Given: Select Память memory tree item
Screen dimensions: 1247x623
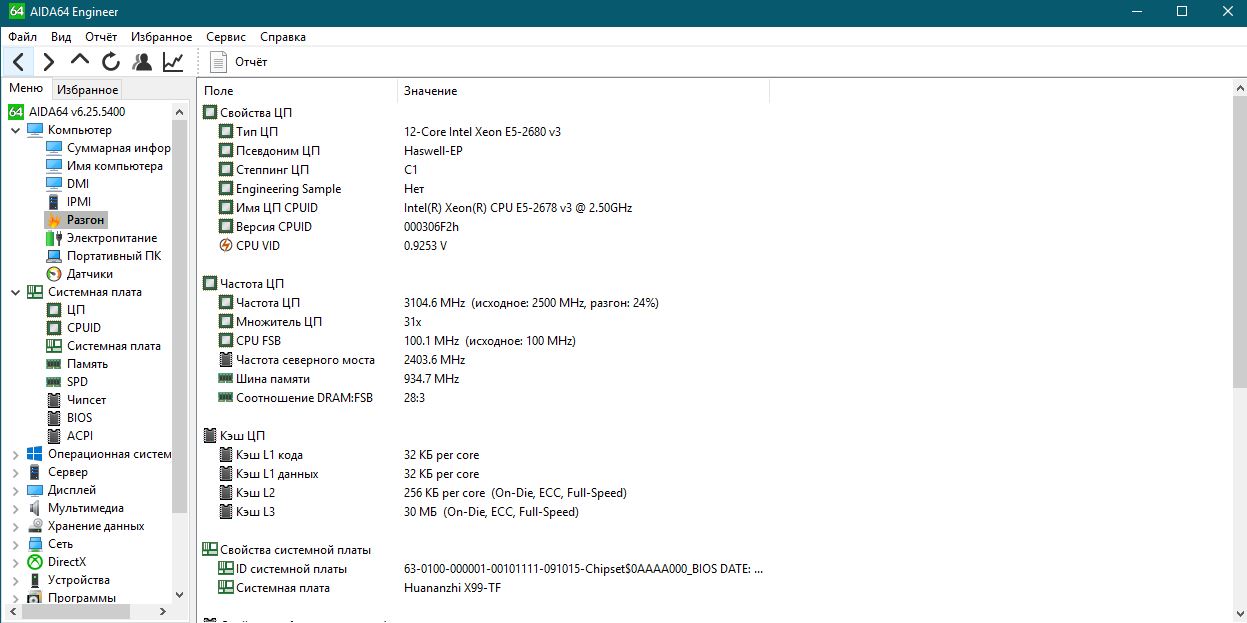Looking at the screenshot, I should [88, 364].
